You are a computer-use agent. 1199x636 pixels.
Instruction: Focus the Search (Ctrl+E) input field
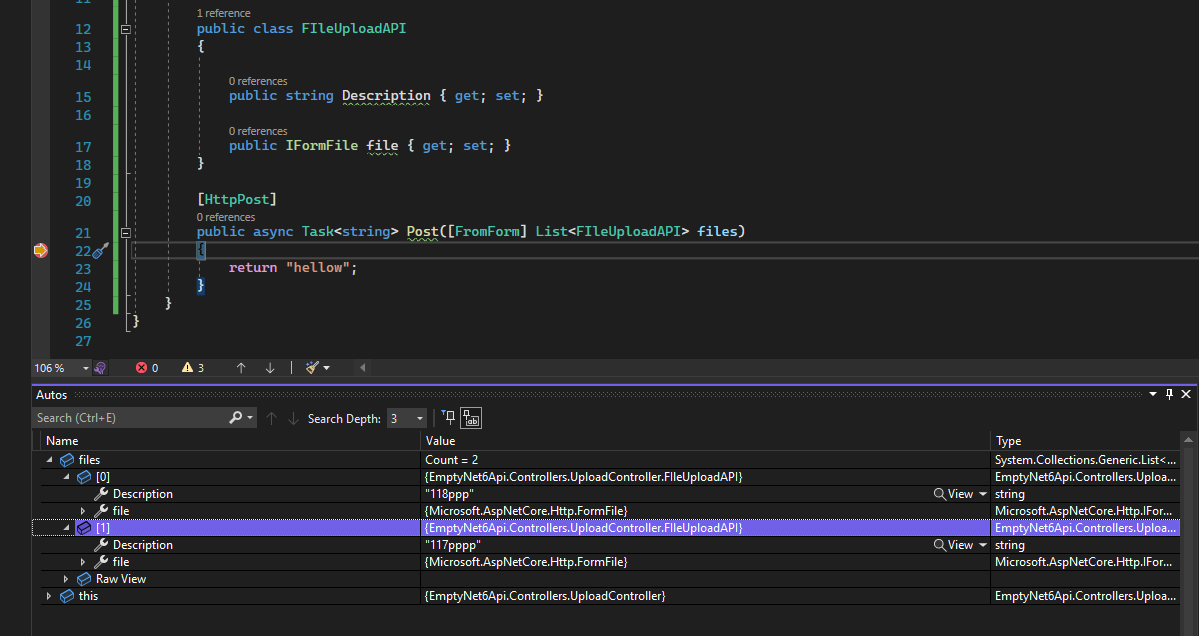coord(130,417)
